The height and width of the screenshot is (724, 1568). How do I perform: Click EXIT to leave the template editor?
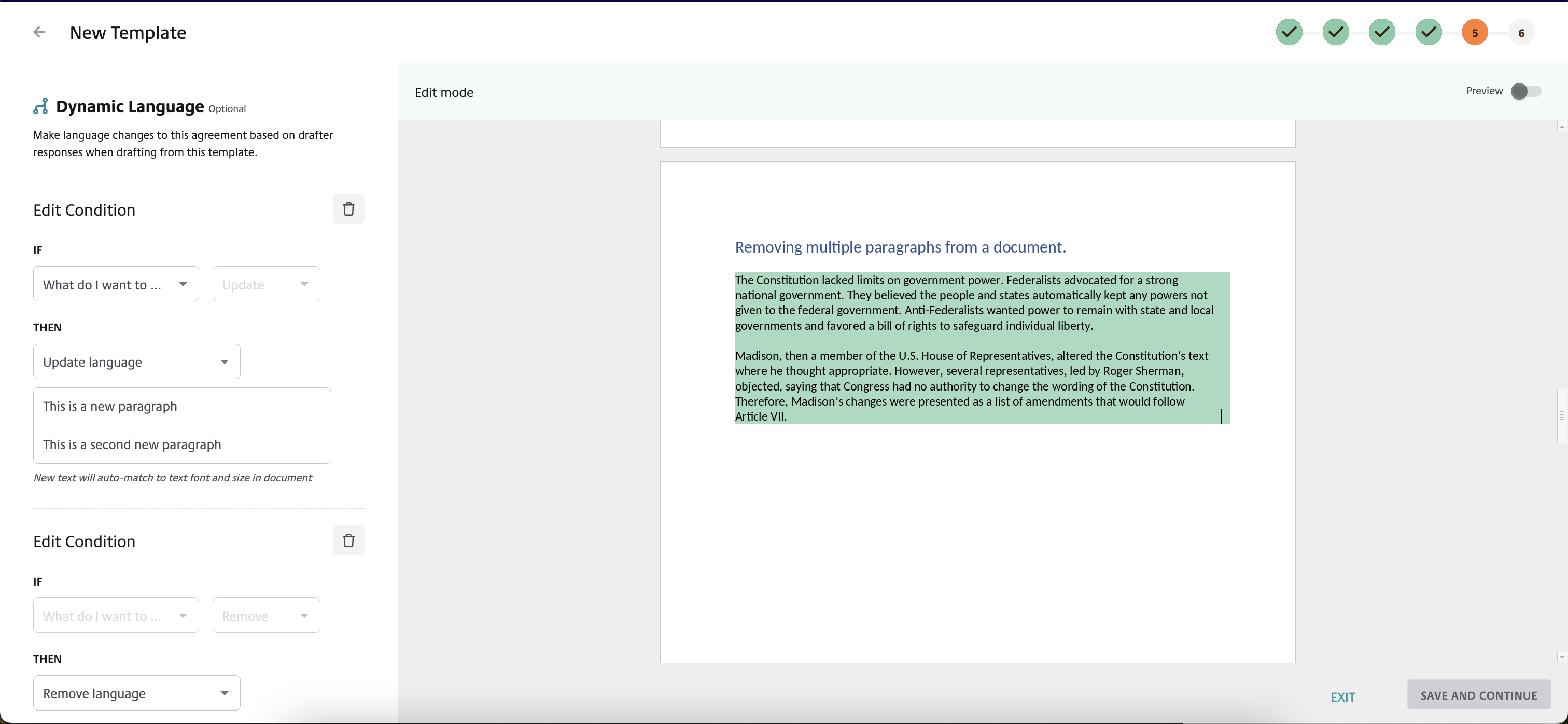point(1342,697)
